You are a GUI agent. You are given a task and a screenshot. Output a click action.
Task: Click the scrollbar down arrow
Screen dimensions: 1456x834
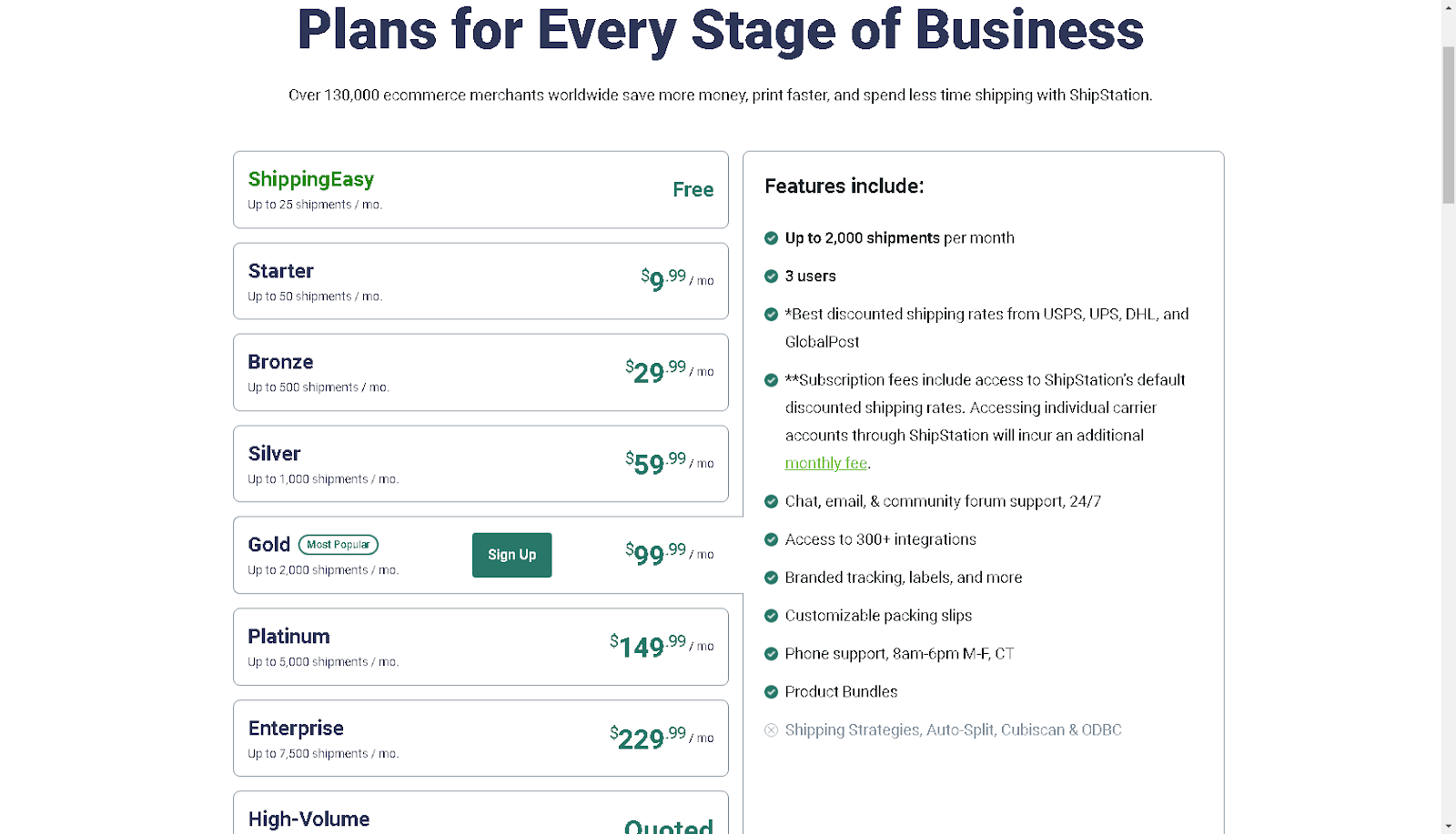[x=1448, y=827]
